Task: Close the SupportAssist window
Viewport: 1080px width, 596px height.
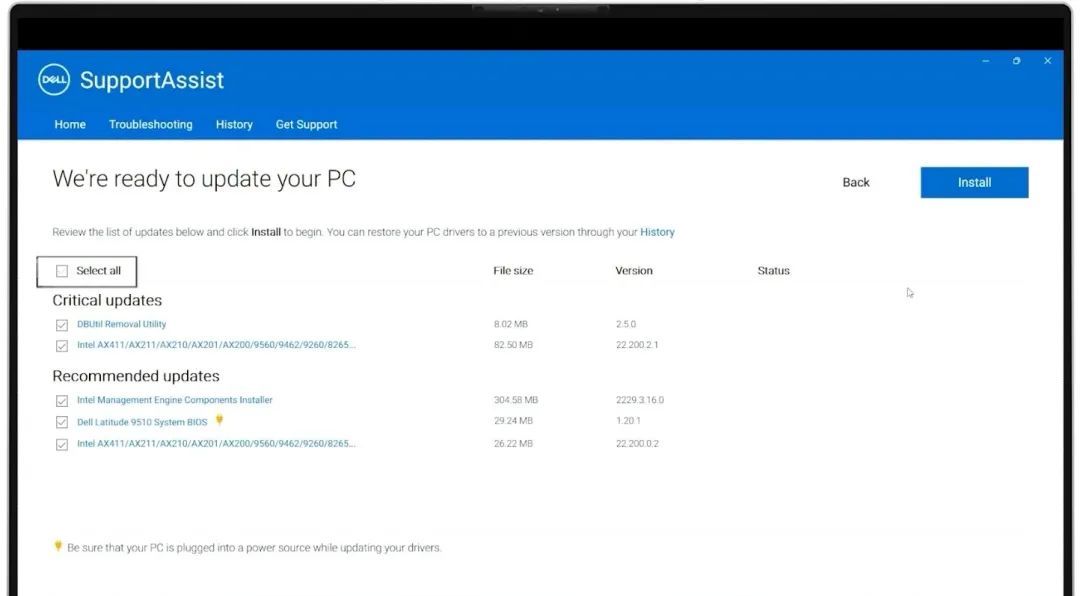Action: pyautogui.click(x=1048, y=61)
